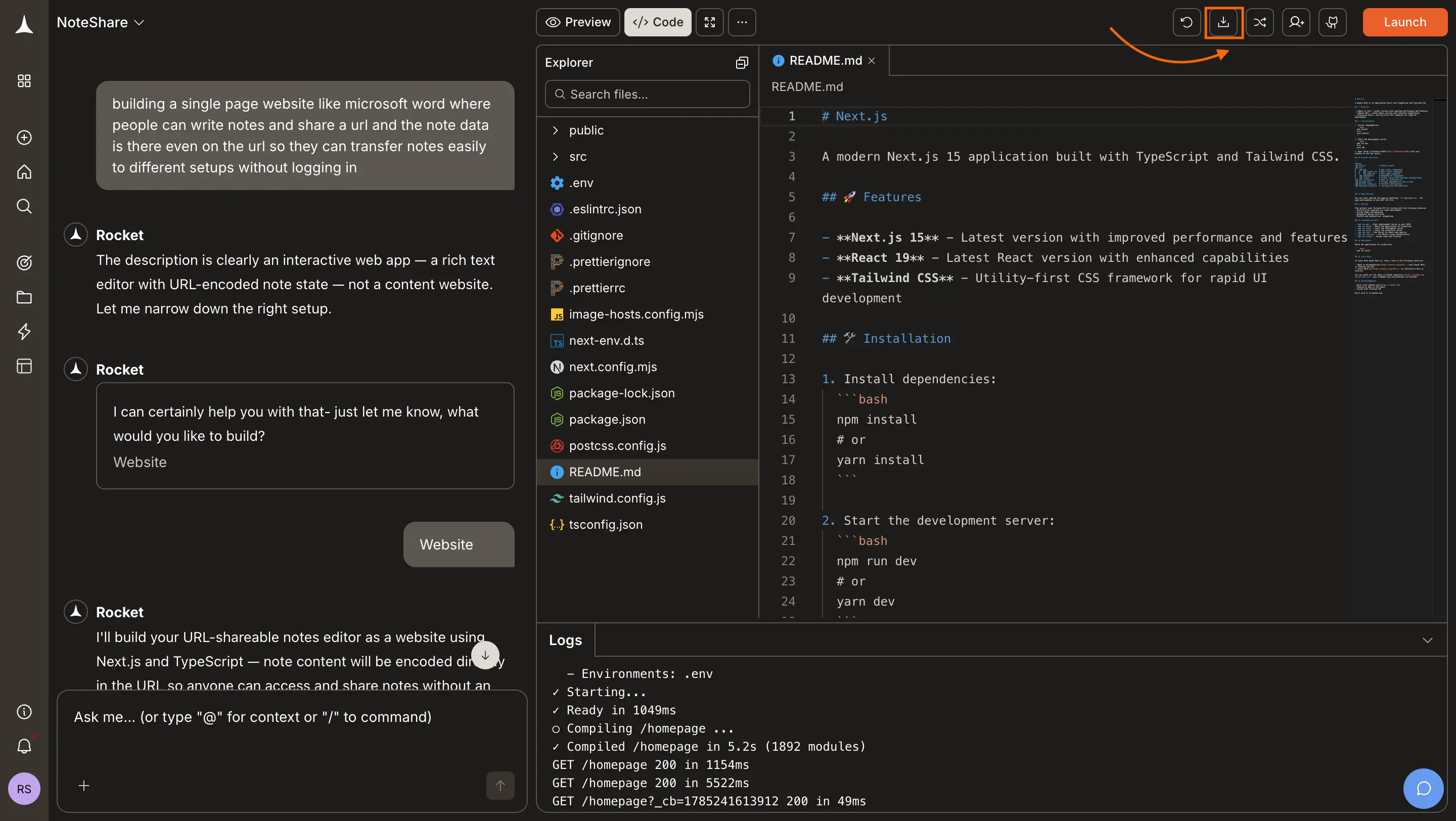The height and width of the screenshot is (821, 1456).
Task: Open the .gitignore file
Action: [647, 235]
